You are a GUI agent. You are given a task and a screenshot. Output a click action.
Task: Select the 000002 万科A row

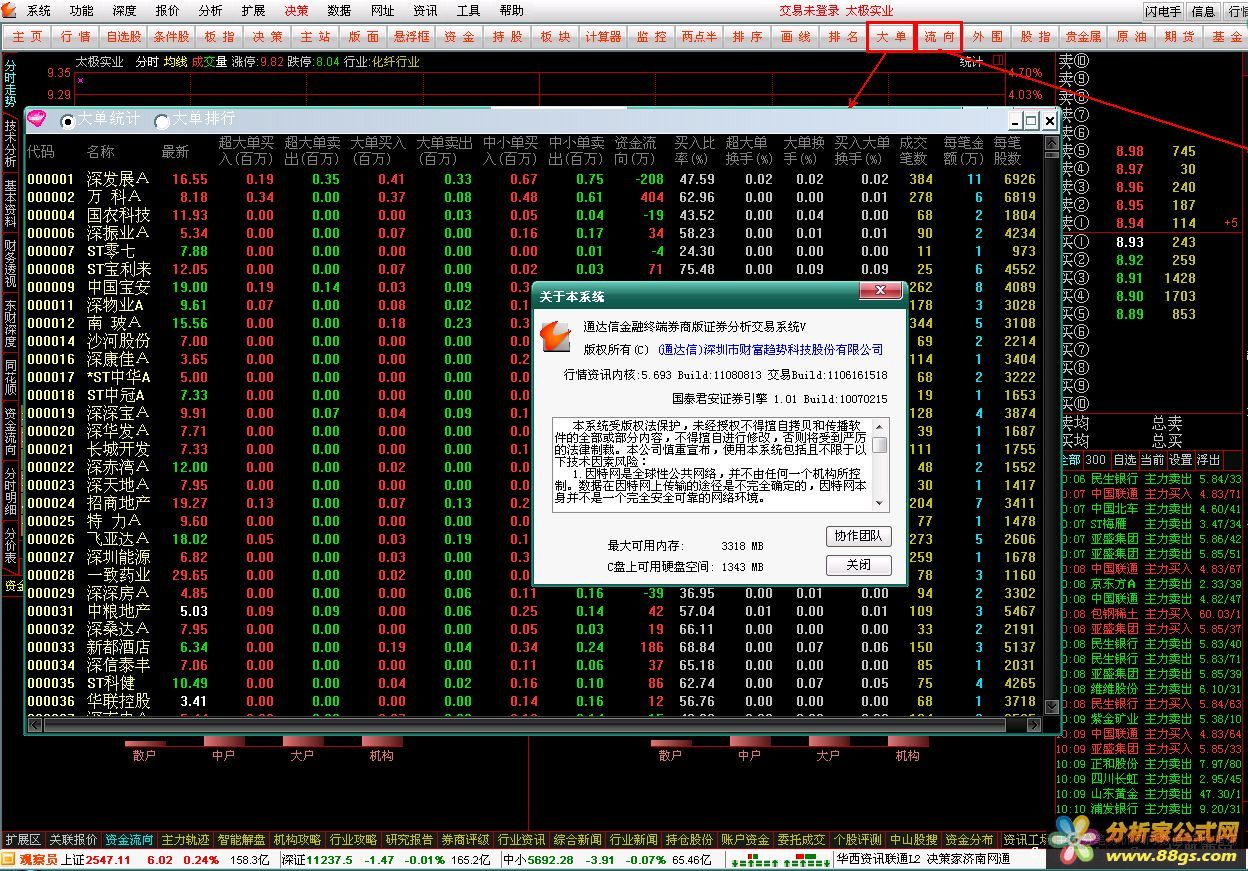click(x=533, y=197)
